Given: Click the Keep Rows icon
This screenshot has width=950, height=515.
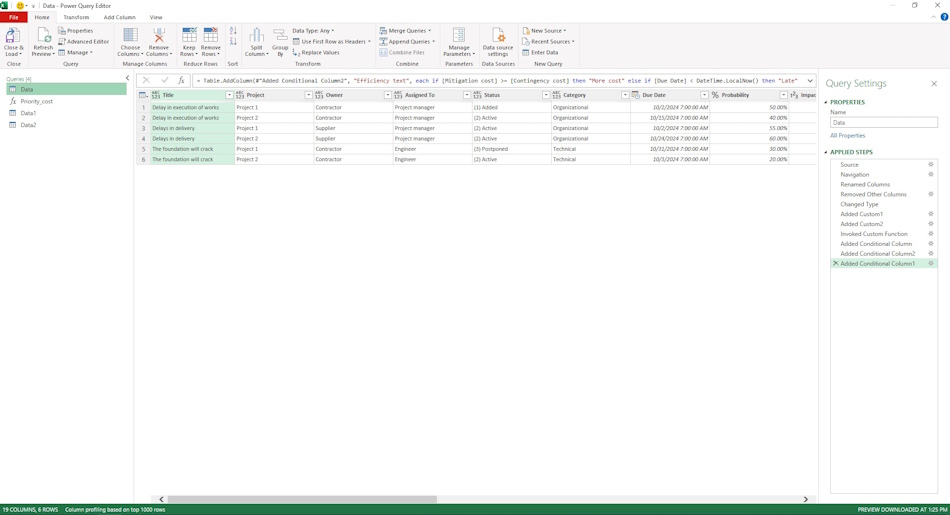Looking at the screenshot, I should [x=189, y=36].
